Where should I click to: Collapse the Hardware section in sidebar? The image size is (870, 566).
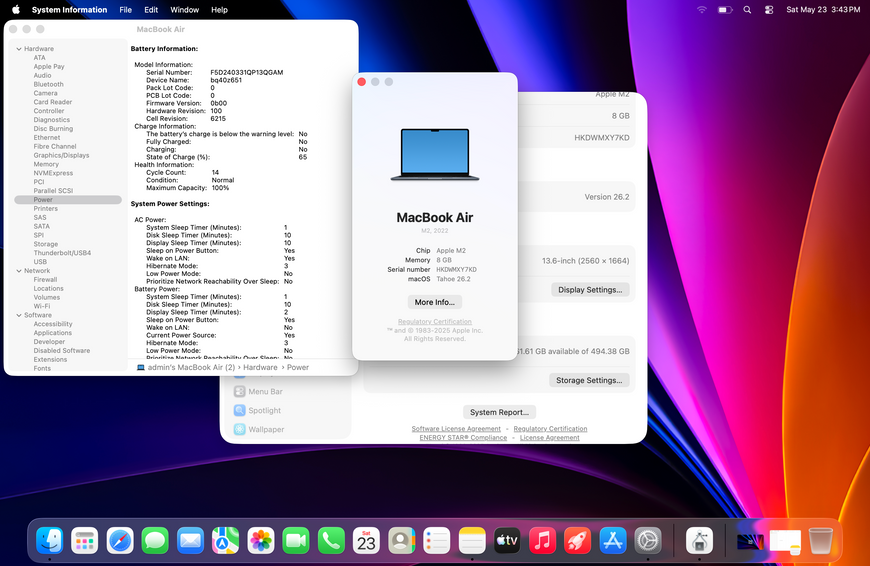(x=19, y=49)
